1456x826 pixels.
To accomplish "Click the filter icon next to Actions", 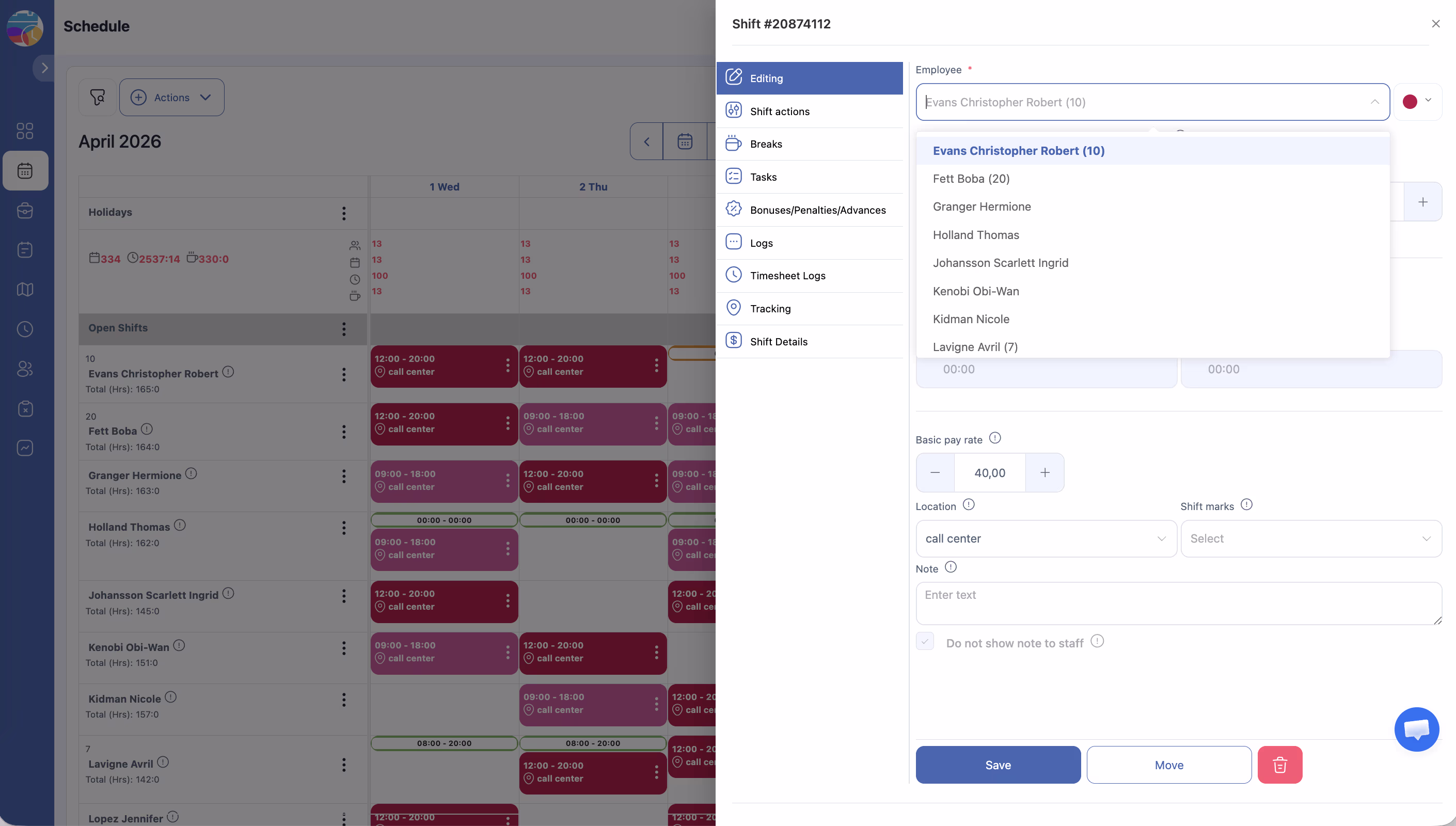I will (x=98, y=98).
